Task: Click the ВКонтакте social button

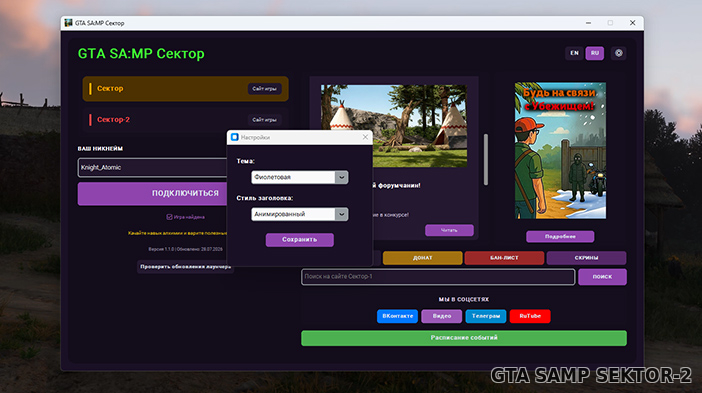Action: click(x=398, y=316)
